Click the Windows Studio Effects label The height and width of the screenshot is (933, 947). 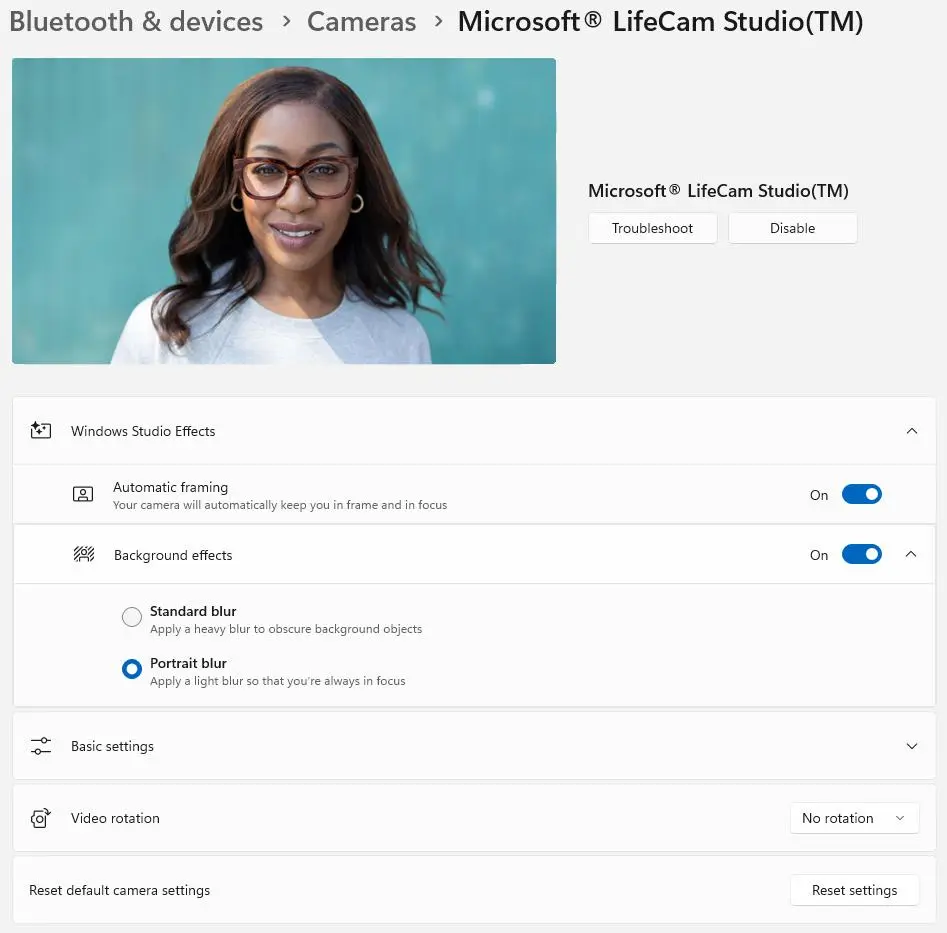[143, 431]
